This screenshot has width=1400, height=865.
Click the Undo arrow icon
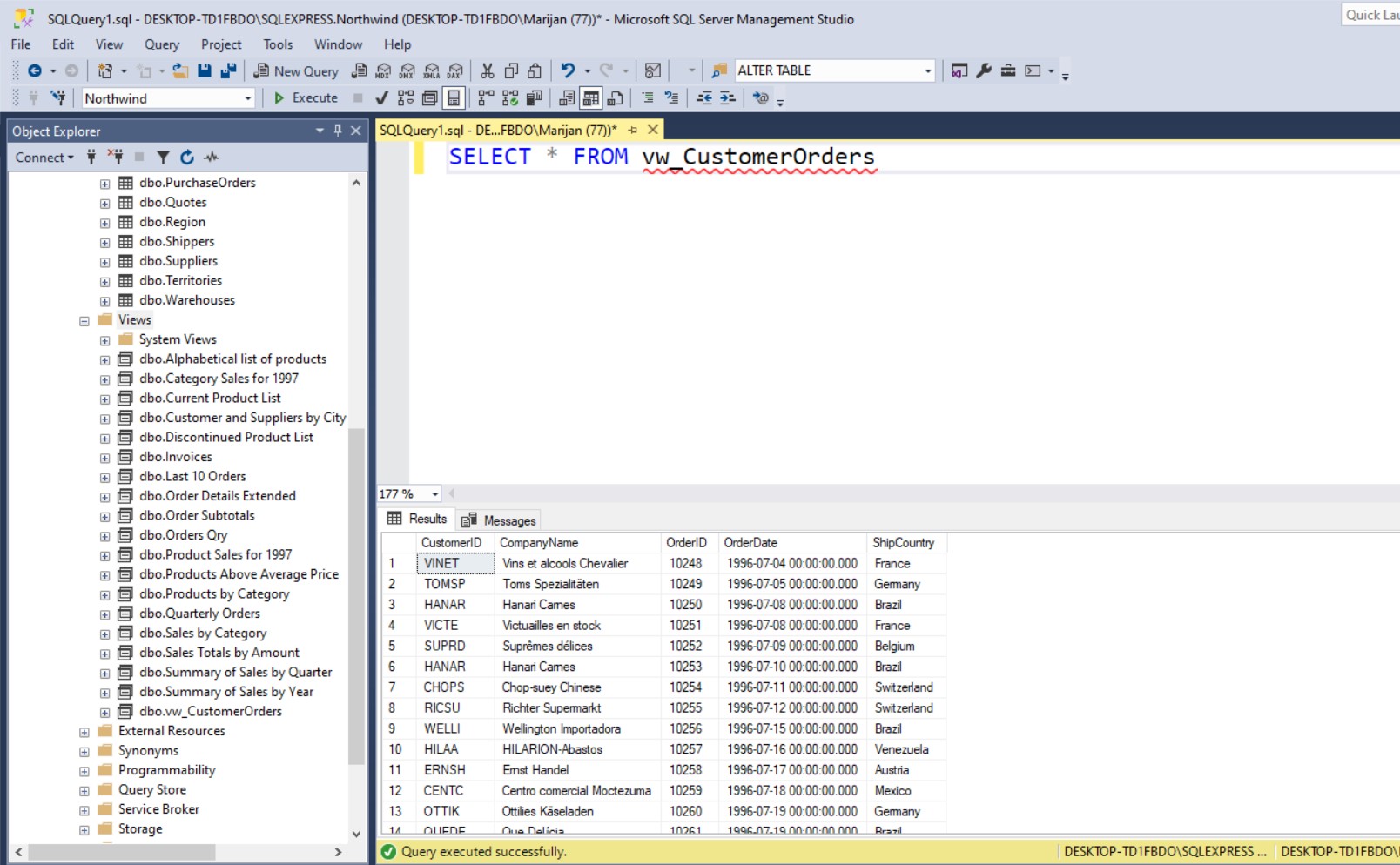click(x=568, y=71)
